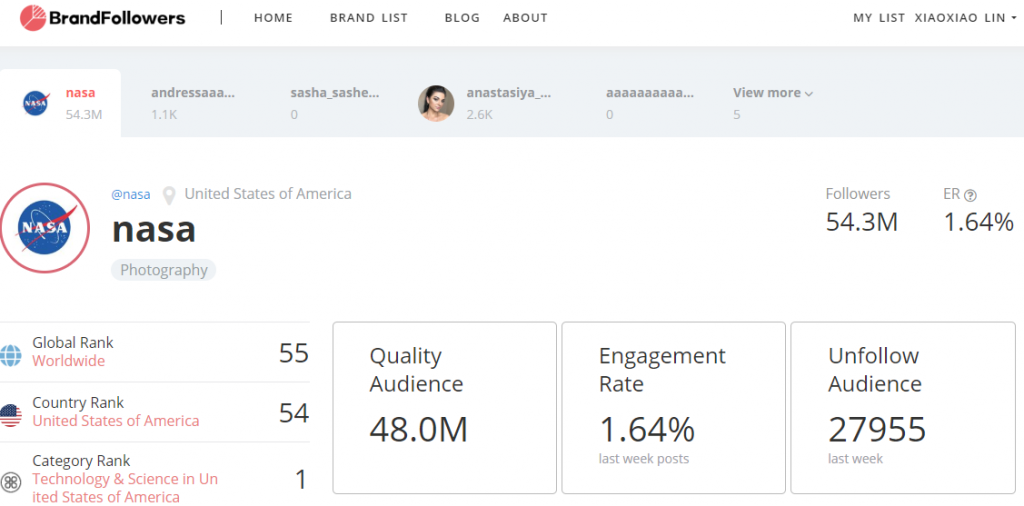
Task: Open United States of America rank link
Action: point(116,421)
